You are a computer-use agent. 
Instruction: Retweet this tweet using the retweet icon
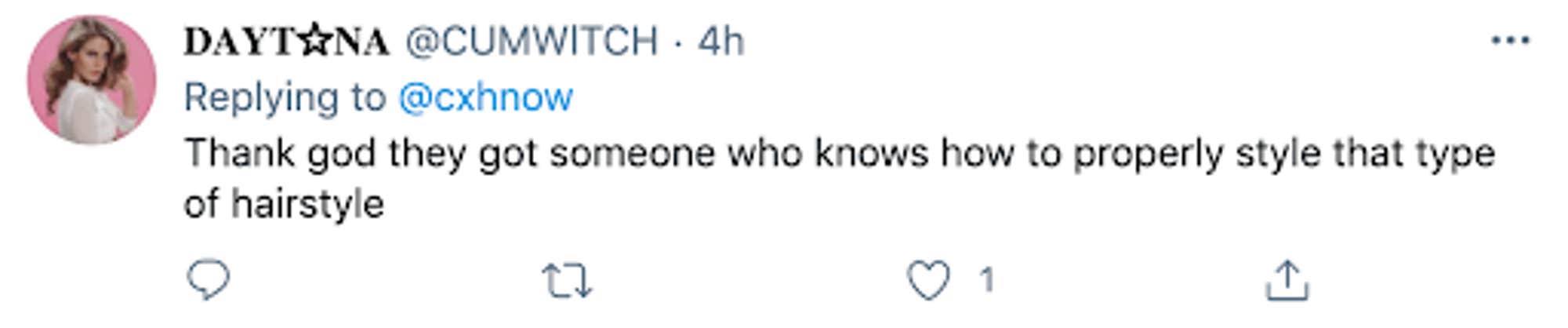click(567, 281)
